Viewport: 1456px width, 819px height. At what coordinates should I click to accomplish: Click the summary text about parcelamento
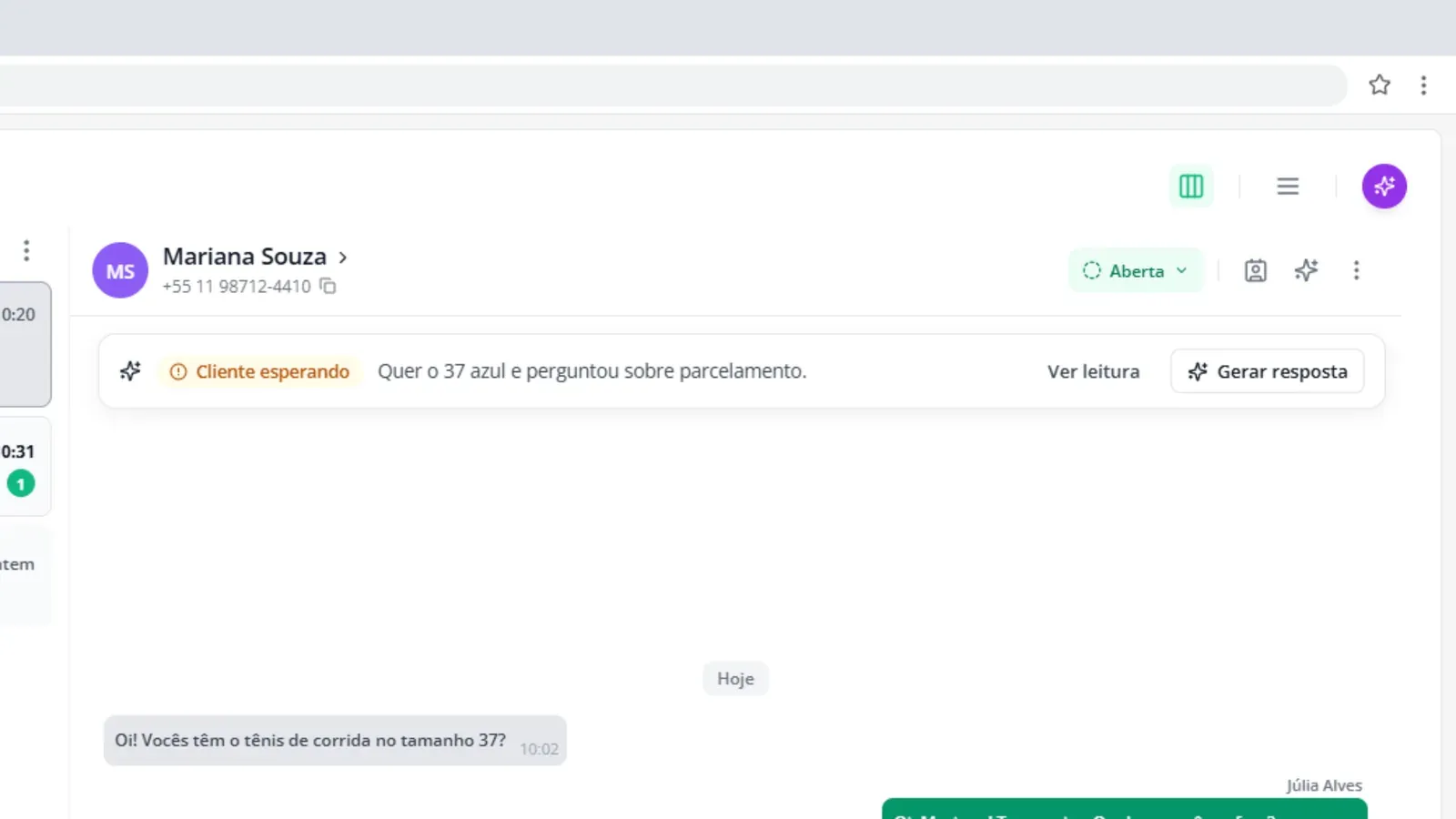pos(591,371)
